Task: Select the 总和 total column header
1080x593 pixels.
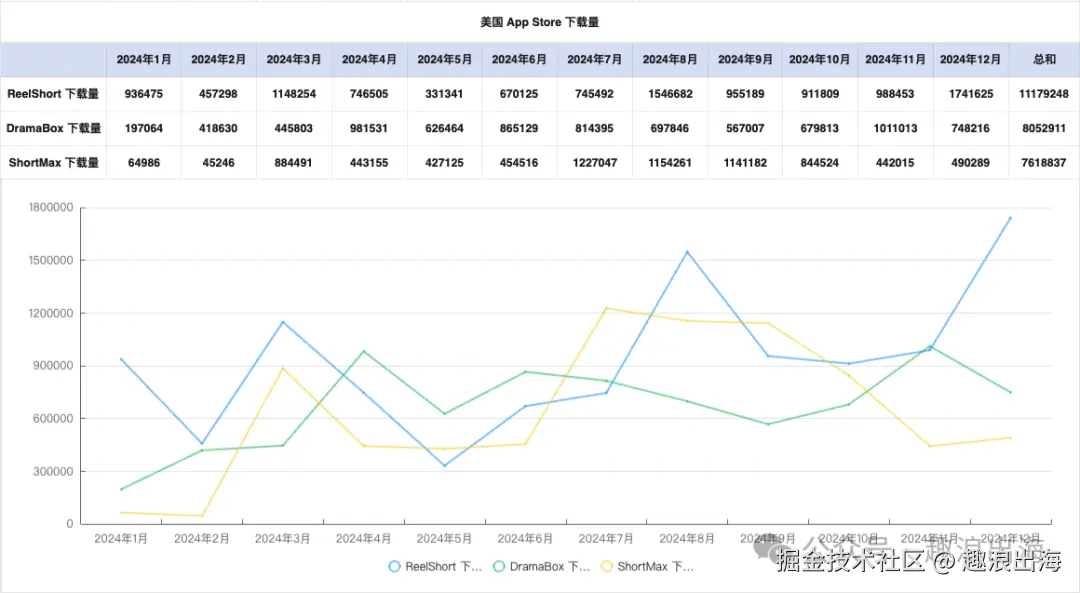Action: [x=1044, y=60]
